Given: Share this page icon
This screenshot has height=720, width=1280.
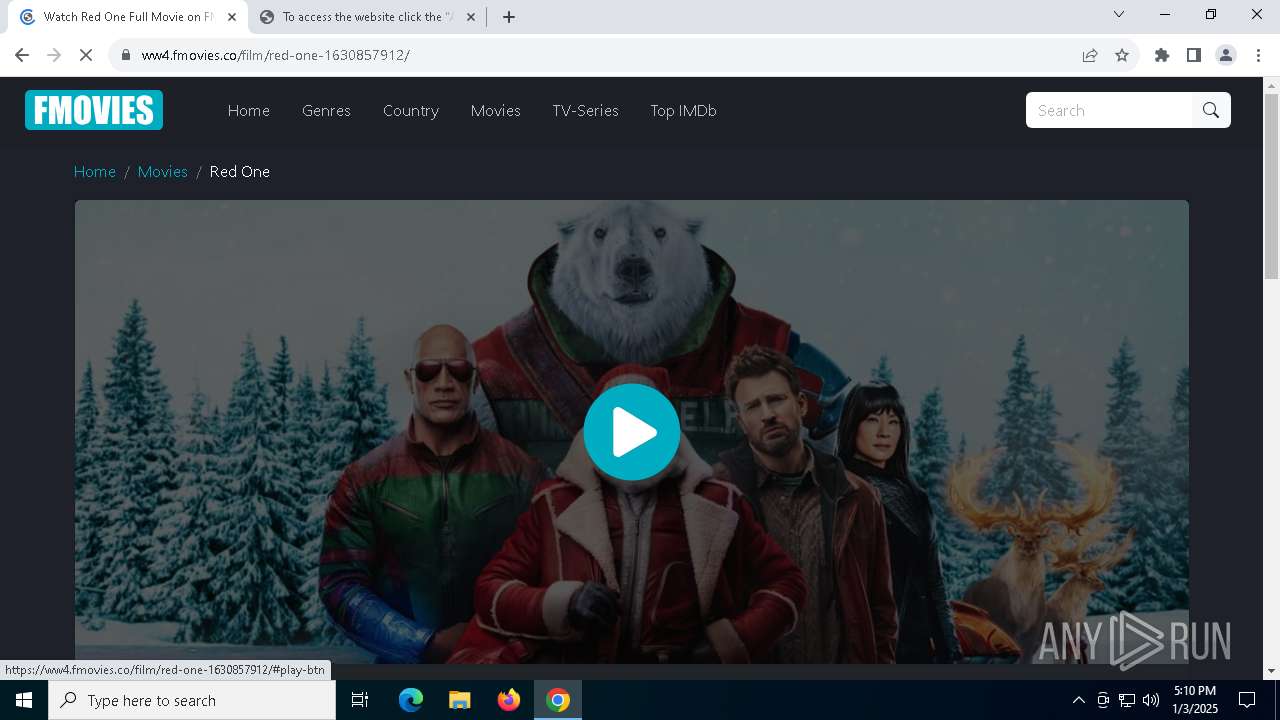Looking at the screenshot, I should [x=1090, y=55].
